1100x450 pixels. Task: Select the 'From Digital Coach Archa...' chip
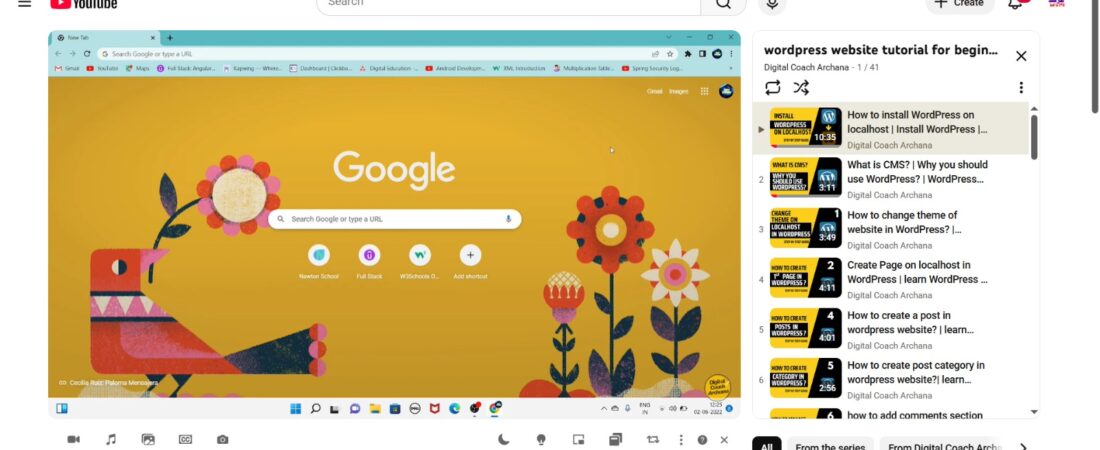pos(944,444)
